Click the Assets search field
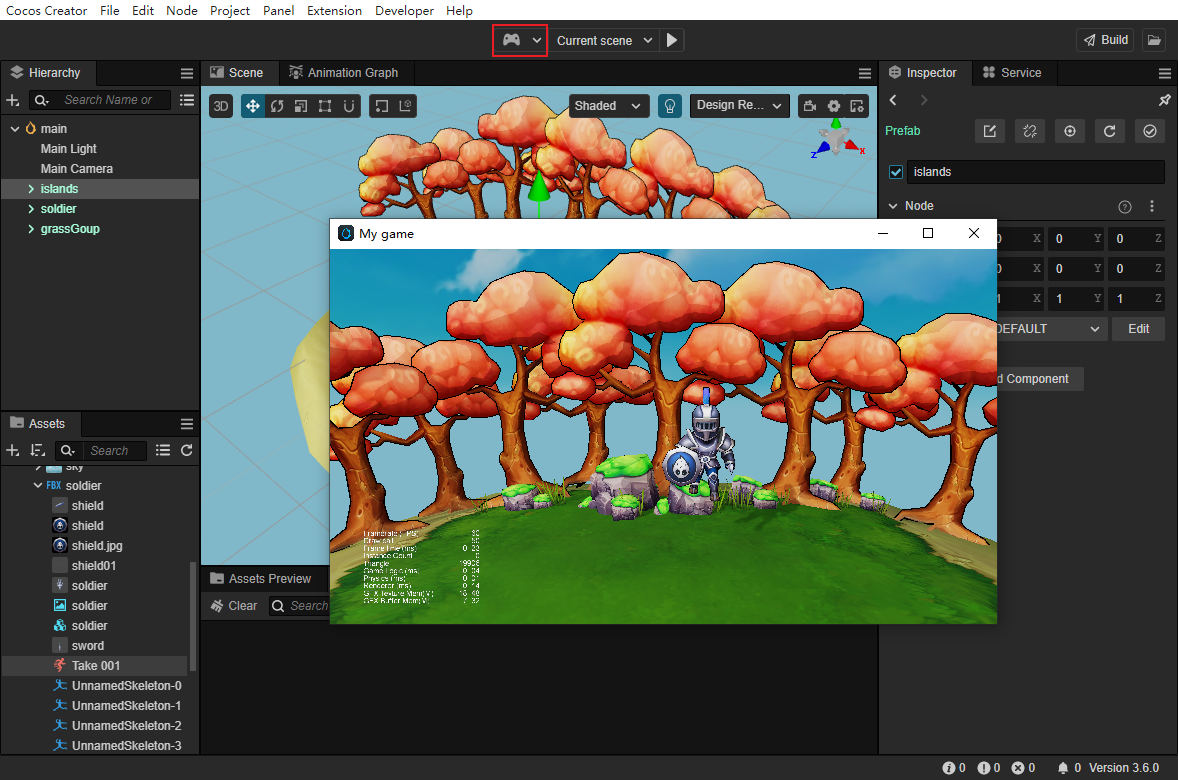This screenshot has height=780, width=1178. click(x=113, y=451)
